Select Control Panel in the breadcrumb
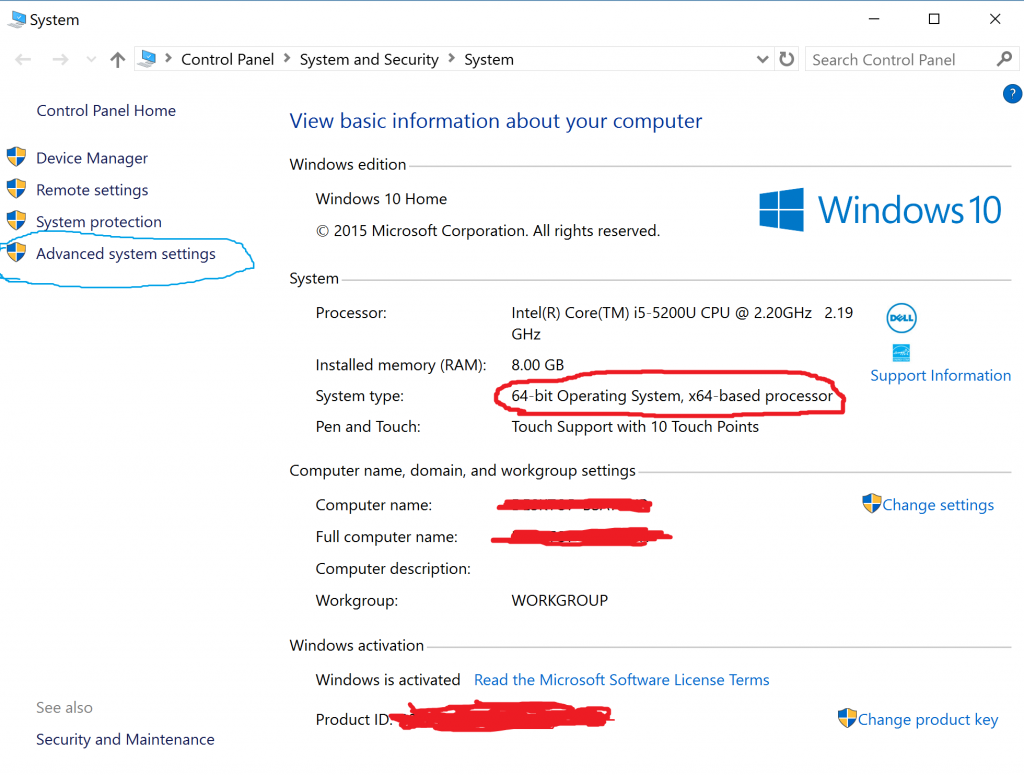Image resolution: width=1024 pixels, height=775 pixels. (x=227, y=59)
